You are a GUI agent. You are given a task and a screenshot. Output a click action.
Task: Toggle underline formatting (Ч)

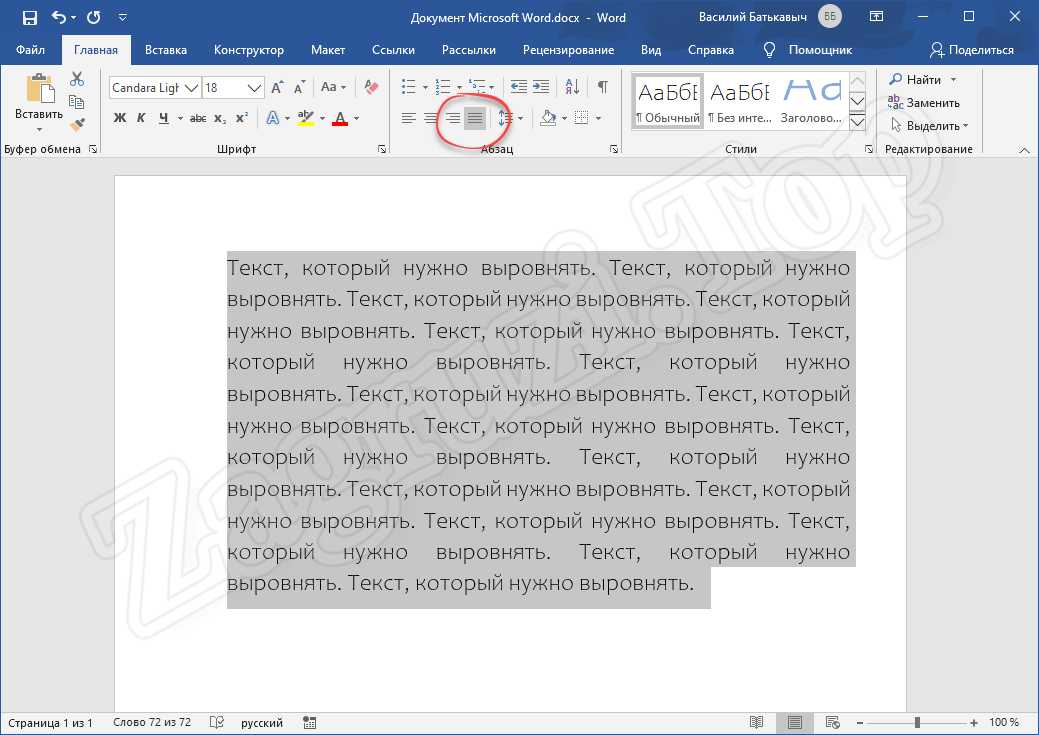click(164, 119)
